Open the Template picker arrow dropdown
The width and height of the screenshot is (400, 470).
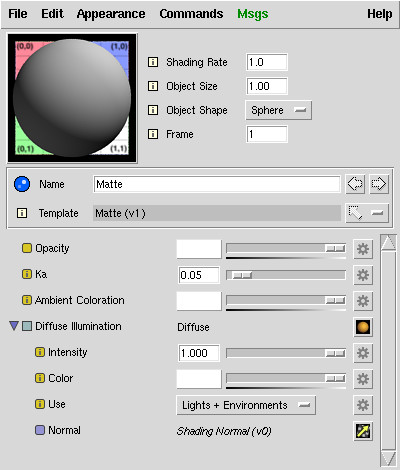[x=367, y=213]
